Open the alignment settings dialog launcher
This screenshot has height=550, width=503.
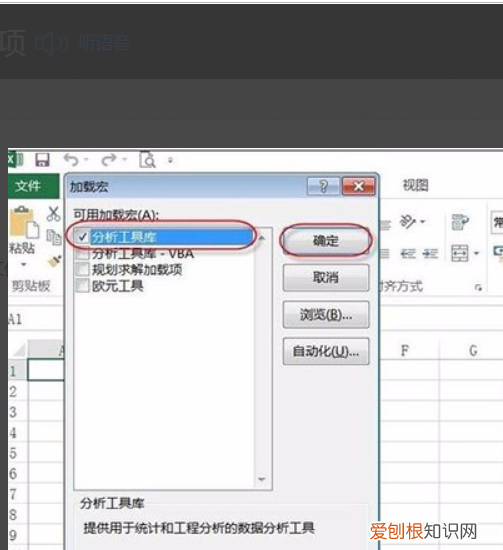pos(478,288)
